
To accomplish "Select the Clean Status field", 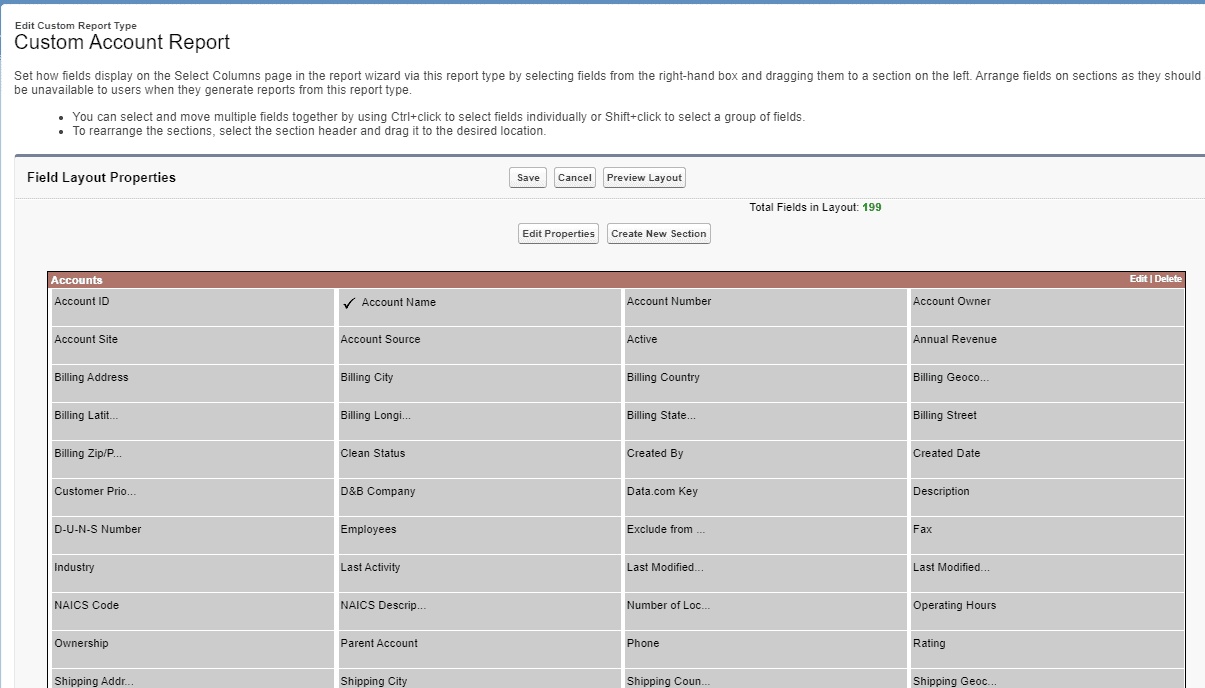I will point(480,459).
